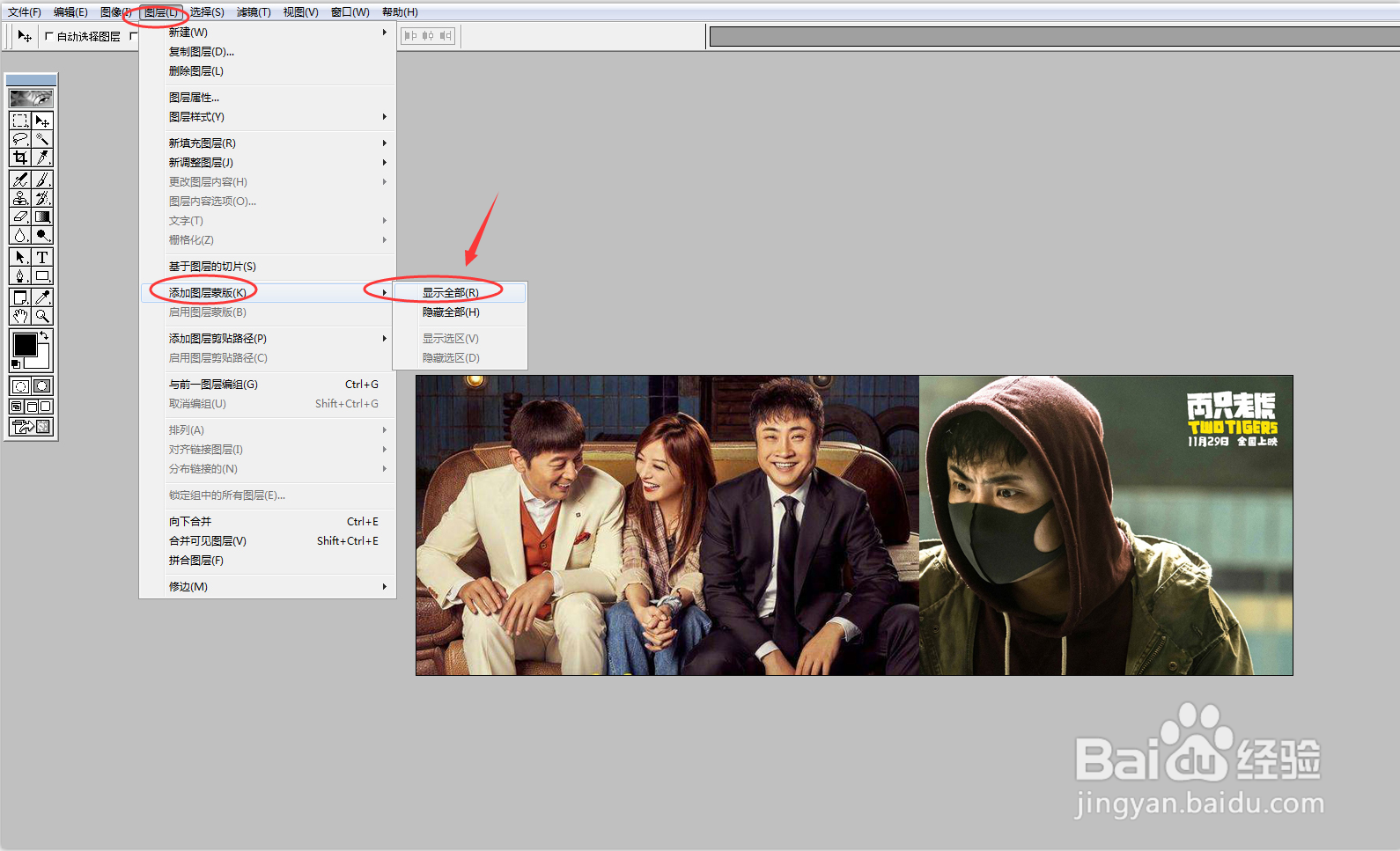Open 滤镜(T) menu
The height and width of the screenshot is (851, 1400).
click(254, 12)
